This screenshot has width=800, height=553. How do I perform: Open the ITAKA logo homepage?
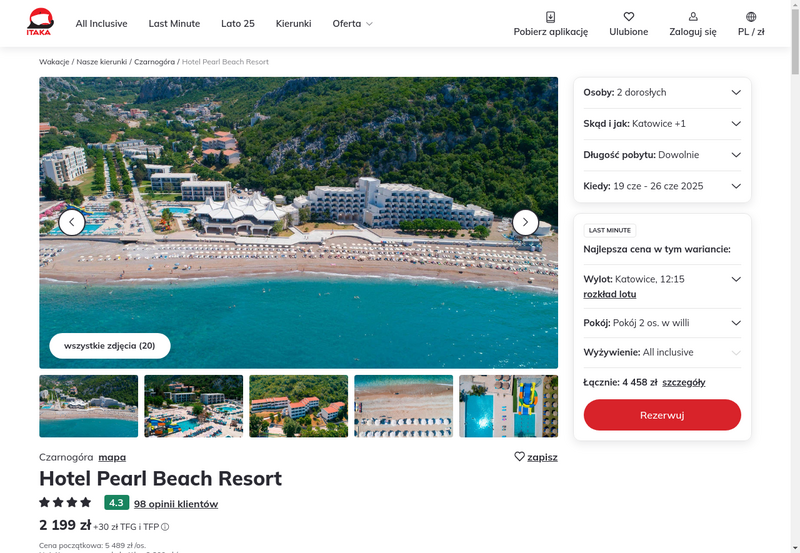coord(40,22)
